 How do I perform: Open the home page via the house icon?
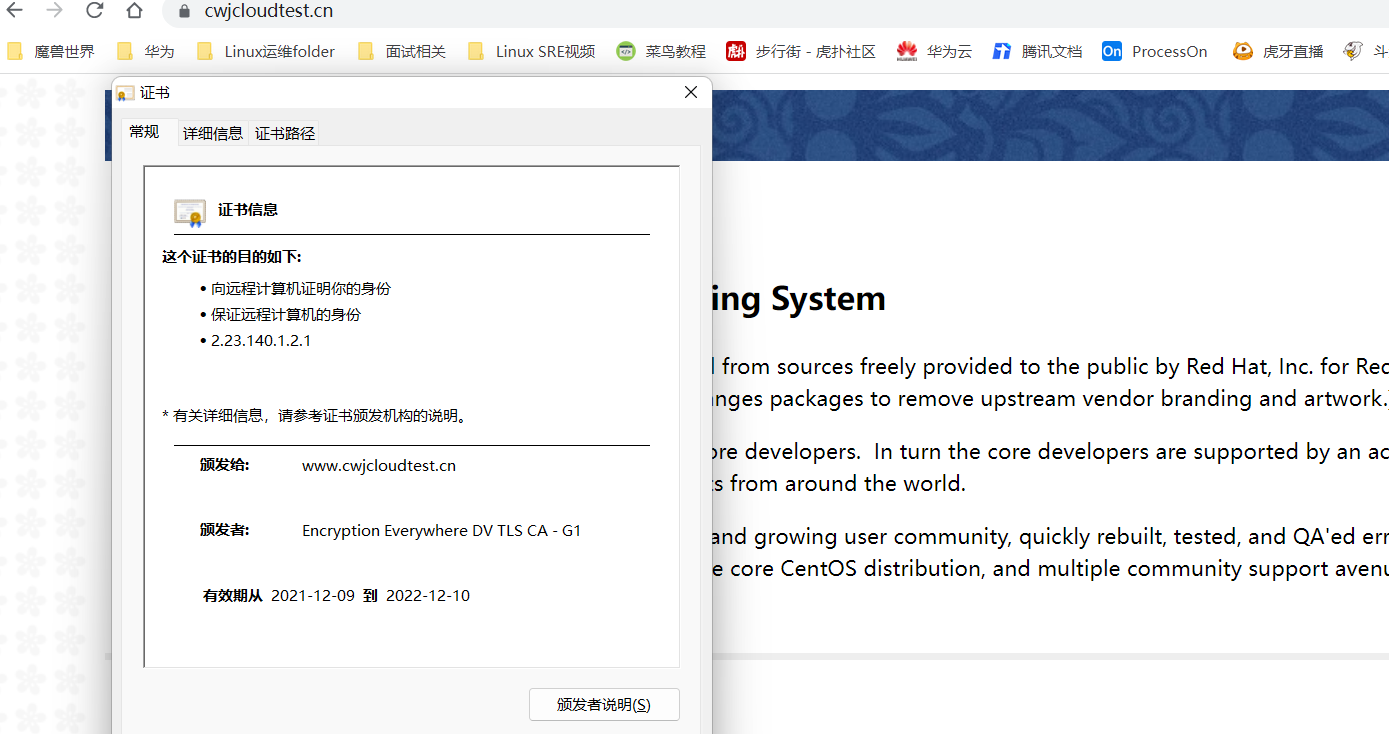[135, 11]
